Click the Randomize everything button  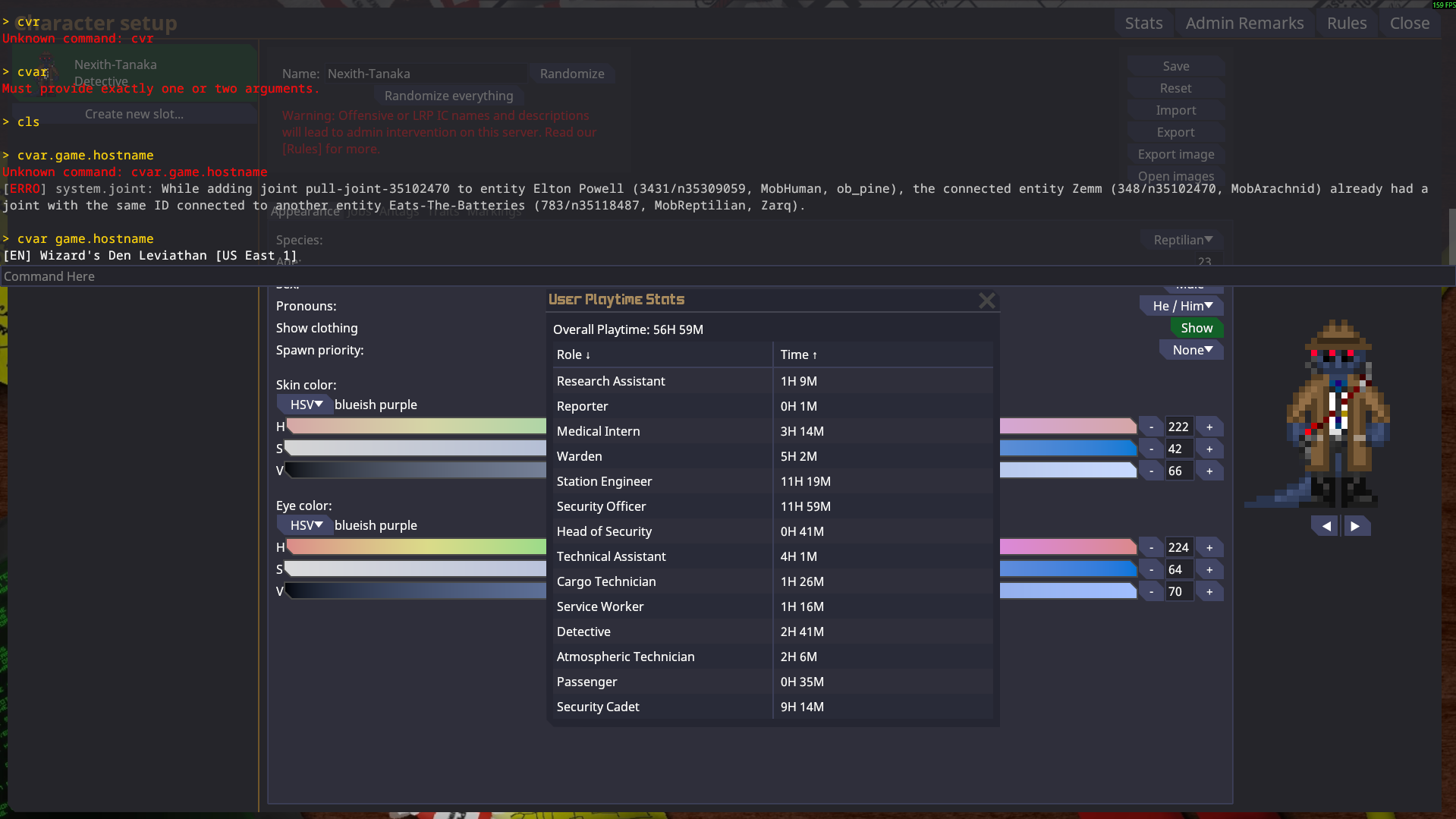[x=448, y=96]
